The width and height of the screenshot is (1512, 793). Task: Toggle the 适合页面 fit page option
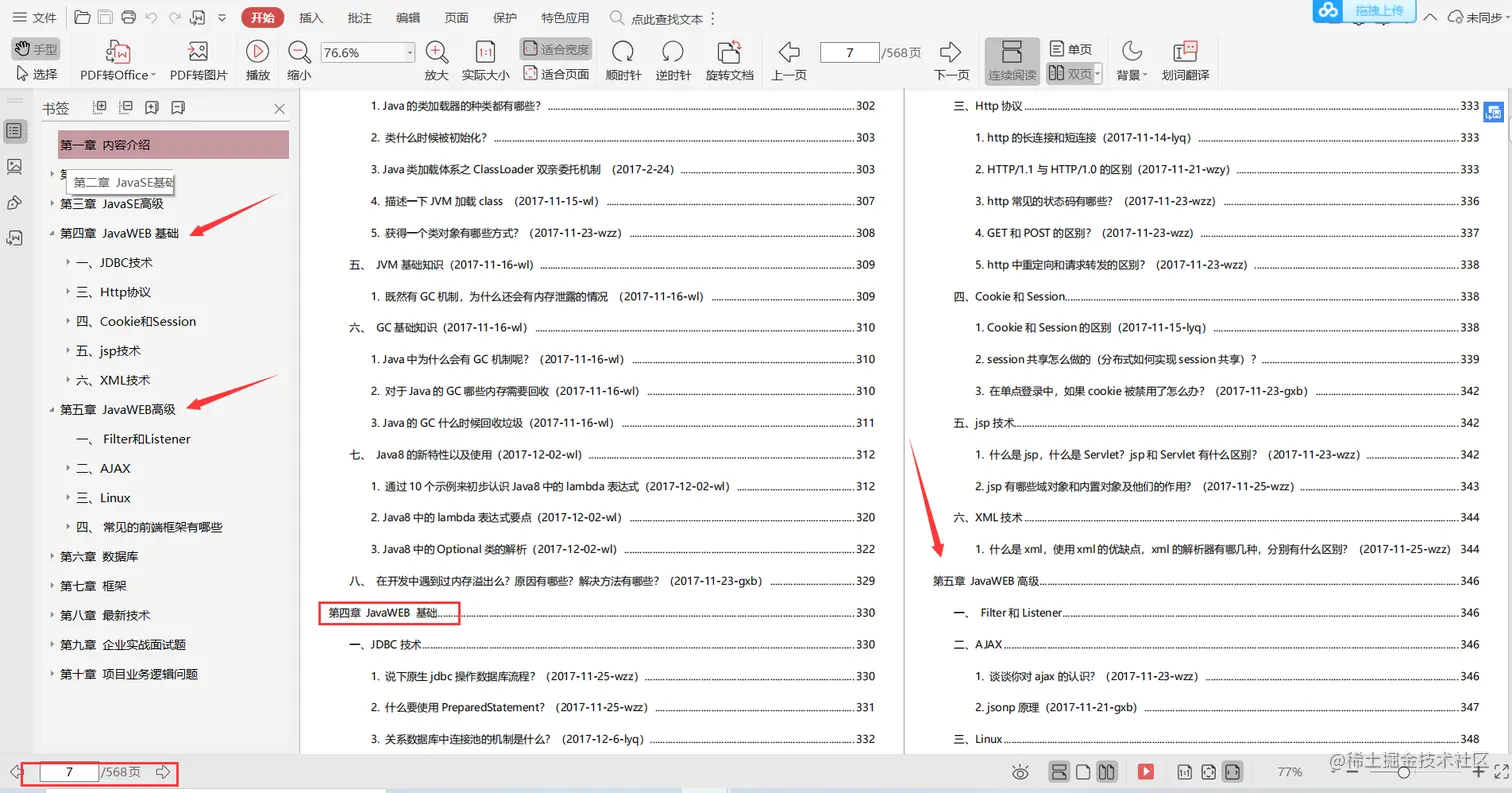556,74
